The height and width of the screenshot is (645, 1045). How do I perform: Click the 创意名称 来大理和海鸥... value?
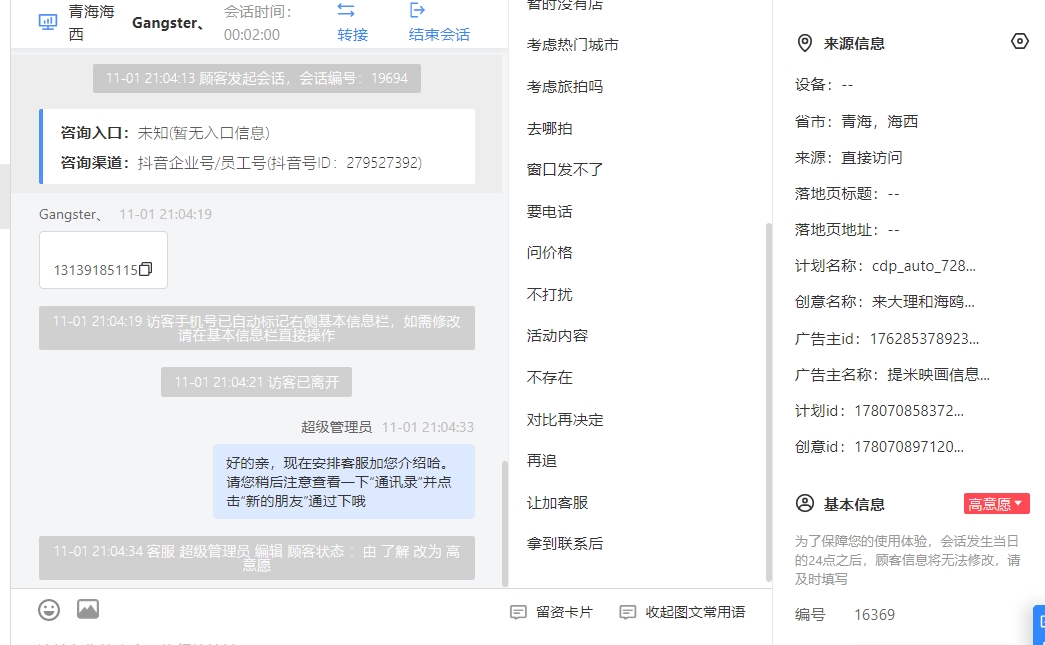pos(923,302)
